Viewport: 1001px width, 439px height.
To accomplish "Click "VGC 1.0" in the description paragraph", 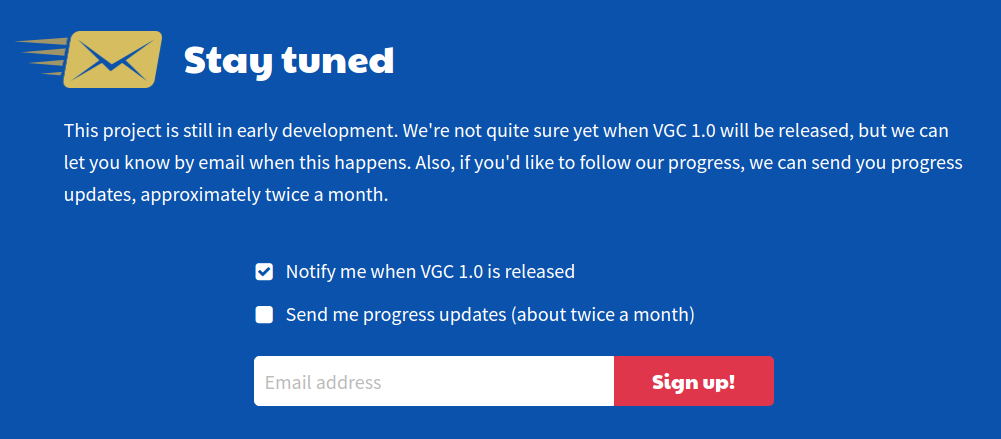I will [x=685, y=131].
